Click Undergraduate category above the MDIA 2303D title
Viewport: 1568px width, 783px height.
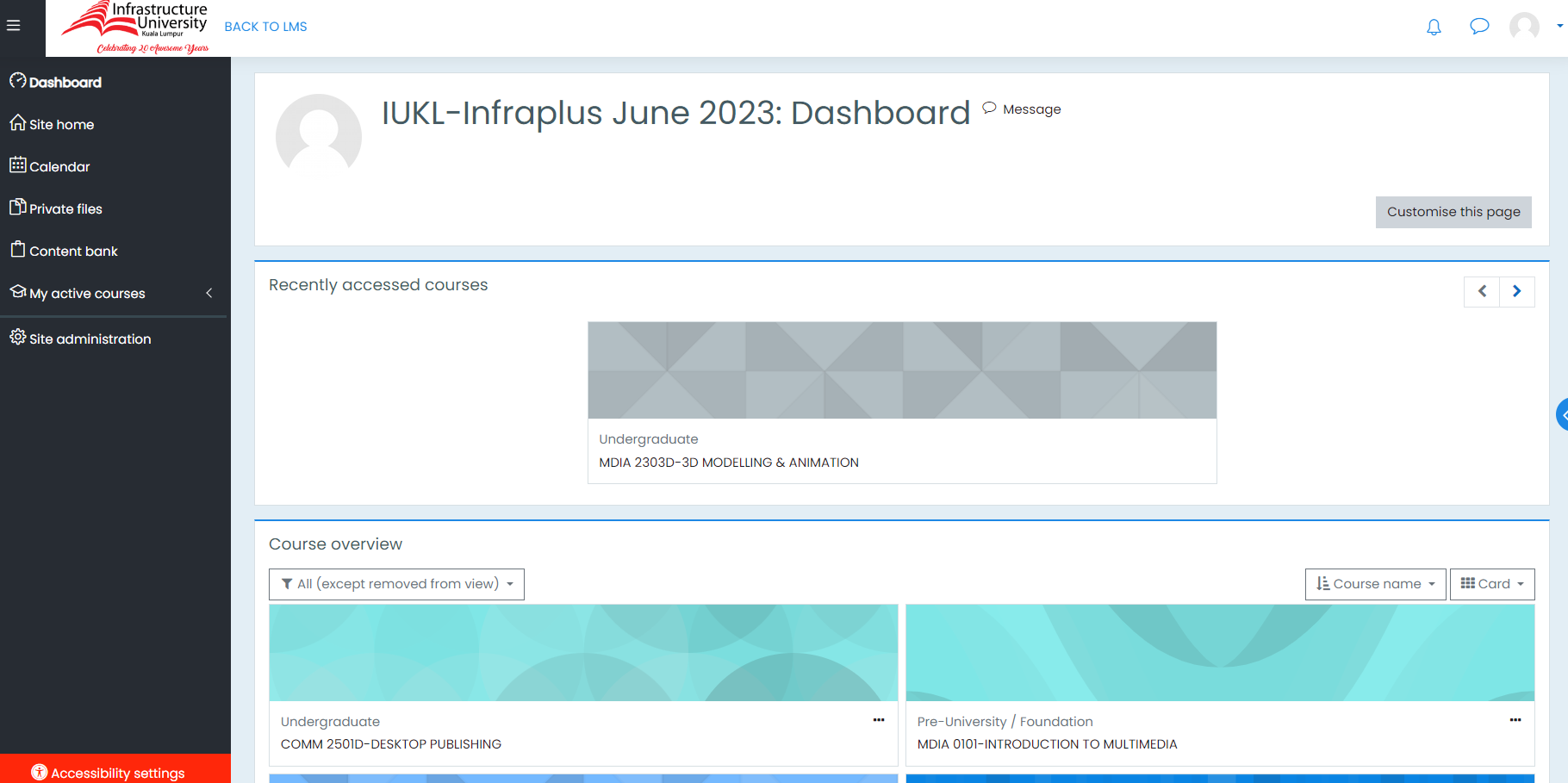(x=649, y=439)
